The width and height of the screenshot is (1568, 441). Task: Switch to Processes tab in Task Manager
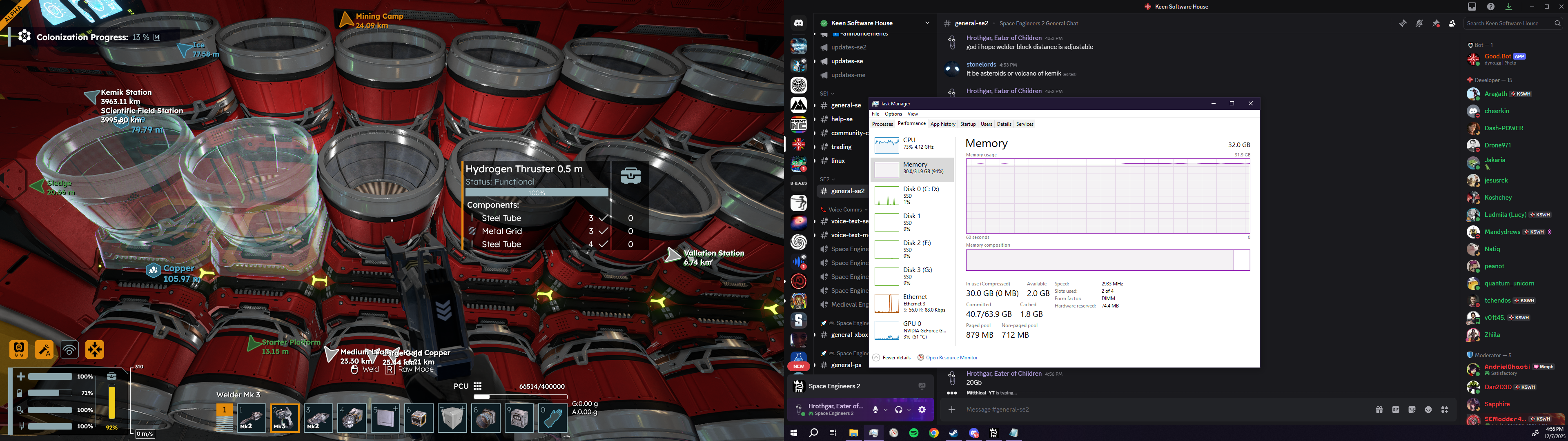tap(882, 124)
